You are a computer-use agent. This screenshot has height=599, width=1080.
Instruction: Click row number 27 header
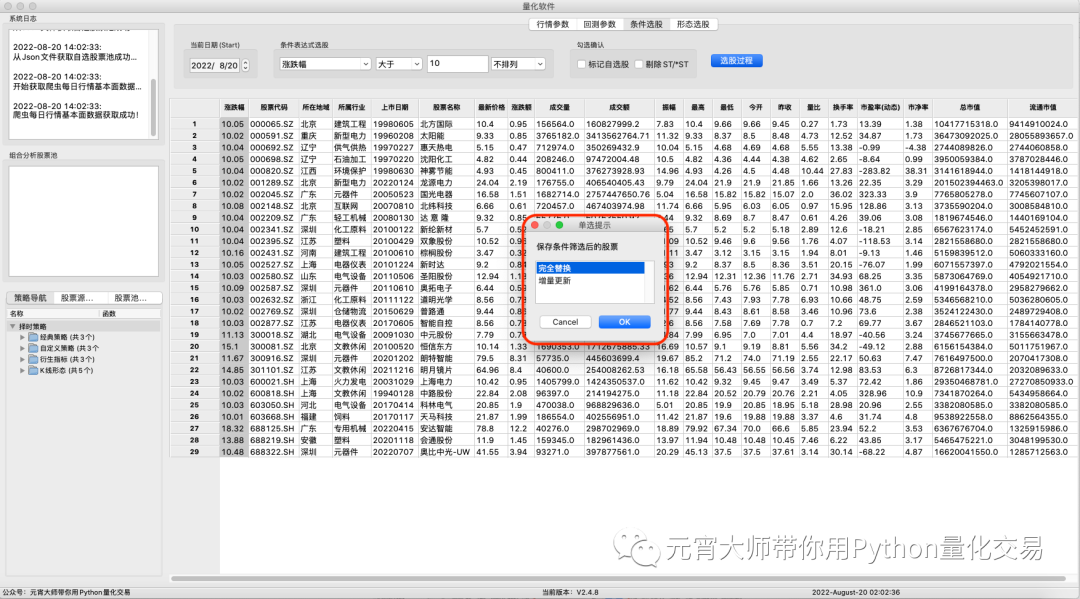(195, 428)
